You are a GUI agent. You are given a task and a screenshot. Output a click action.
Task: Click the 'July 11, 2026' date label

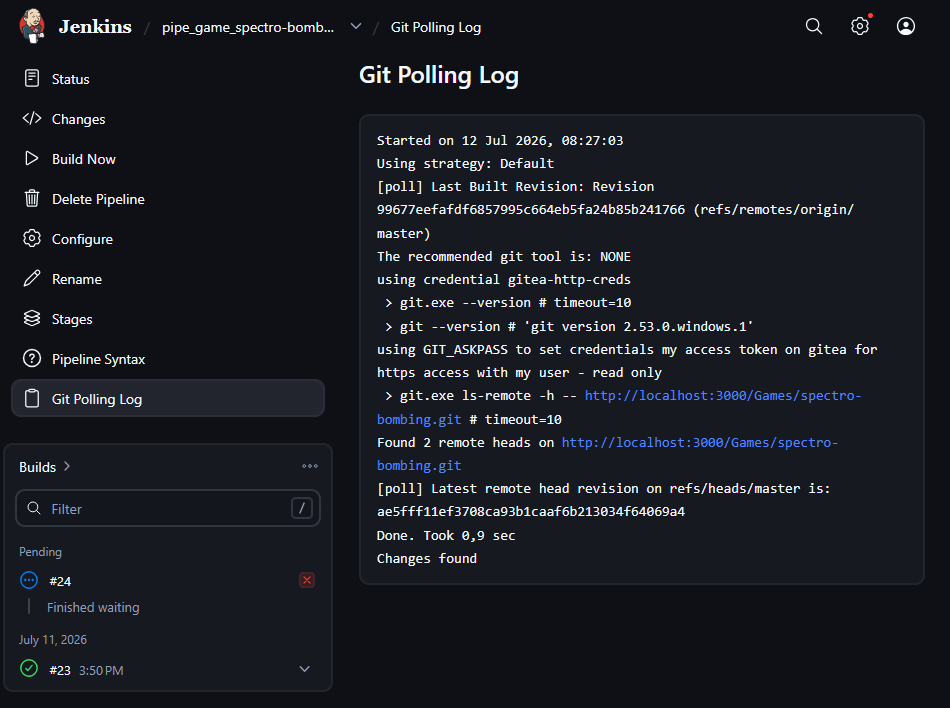coord(53,640)
